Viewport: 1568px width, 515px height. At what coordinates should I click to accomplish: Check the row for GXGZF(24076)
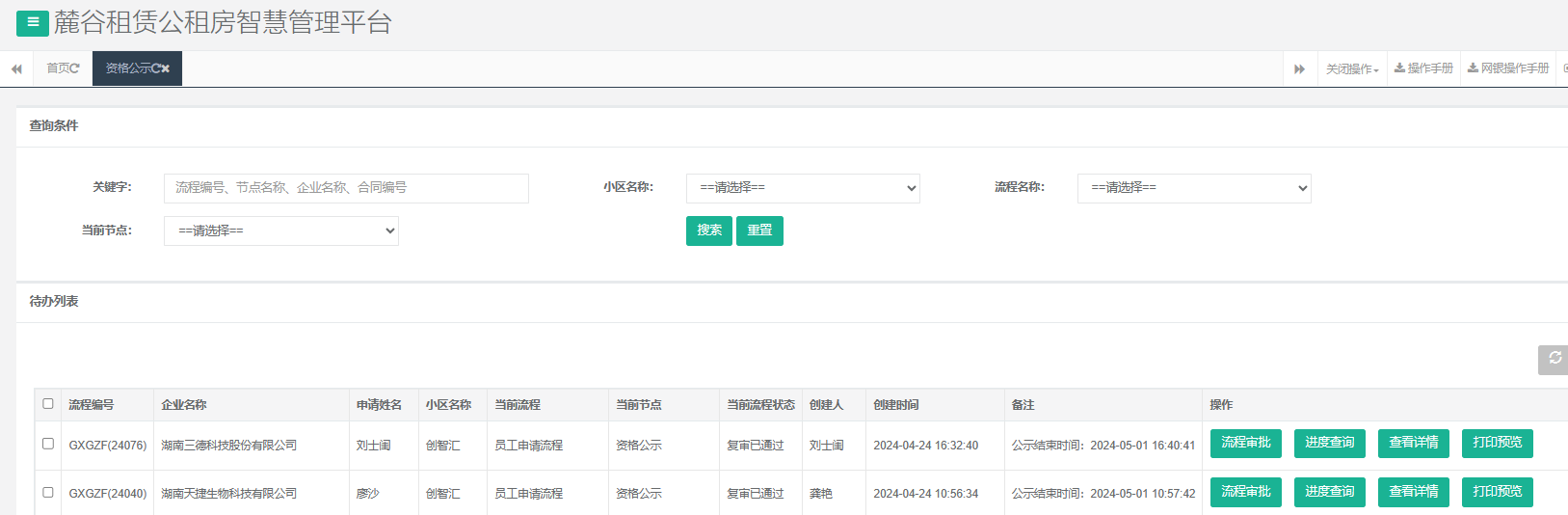48,444
